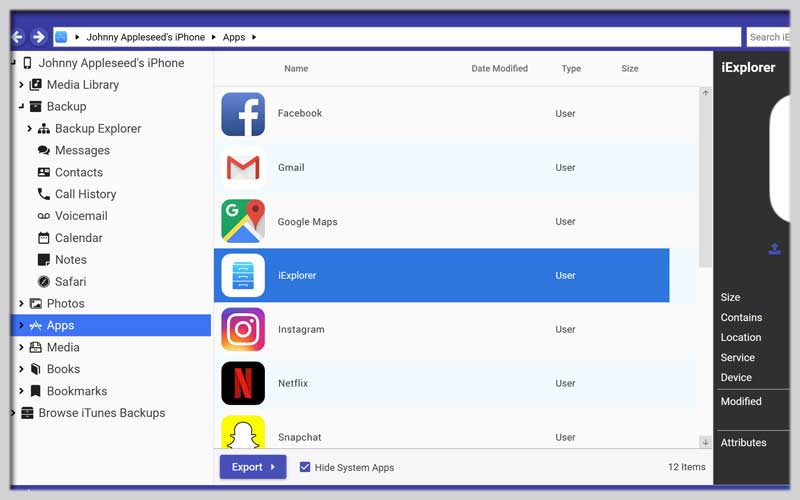
Task: Open Voicemail in the sidebar
Action: (81, 216)
